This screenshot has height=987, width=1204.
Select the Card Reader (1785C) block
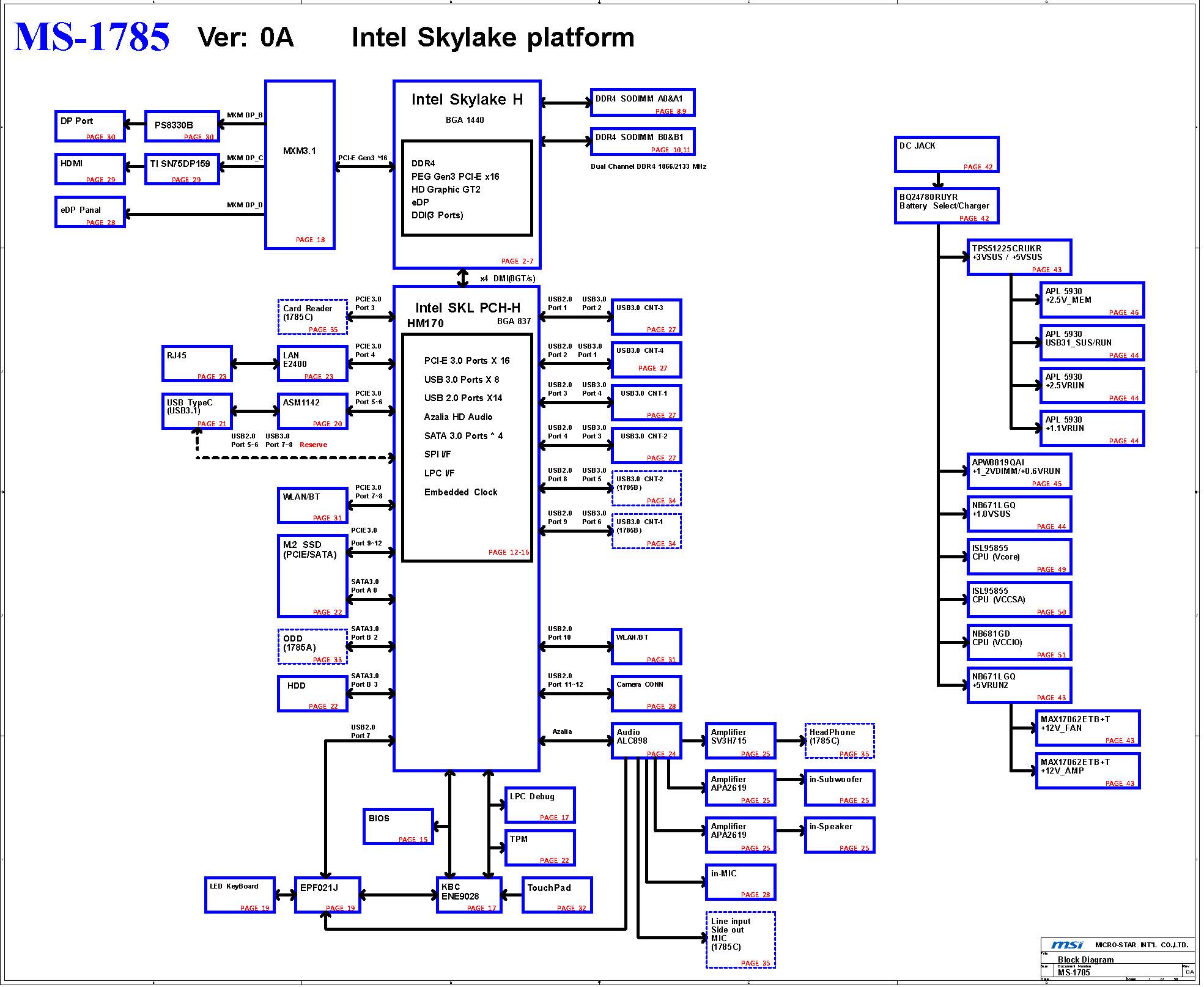[x=312, y=317]
